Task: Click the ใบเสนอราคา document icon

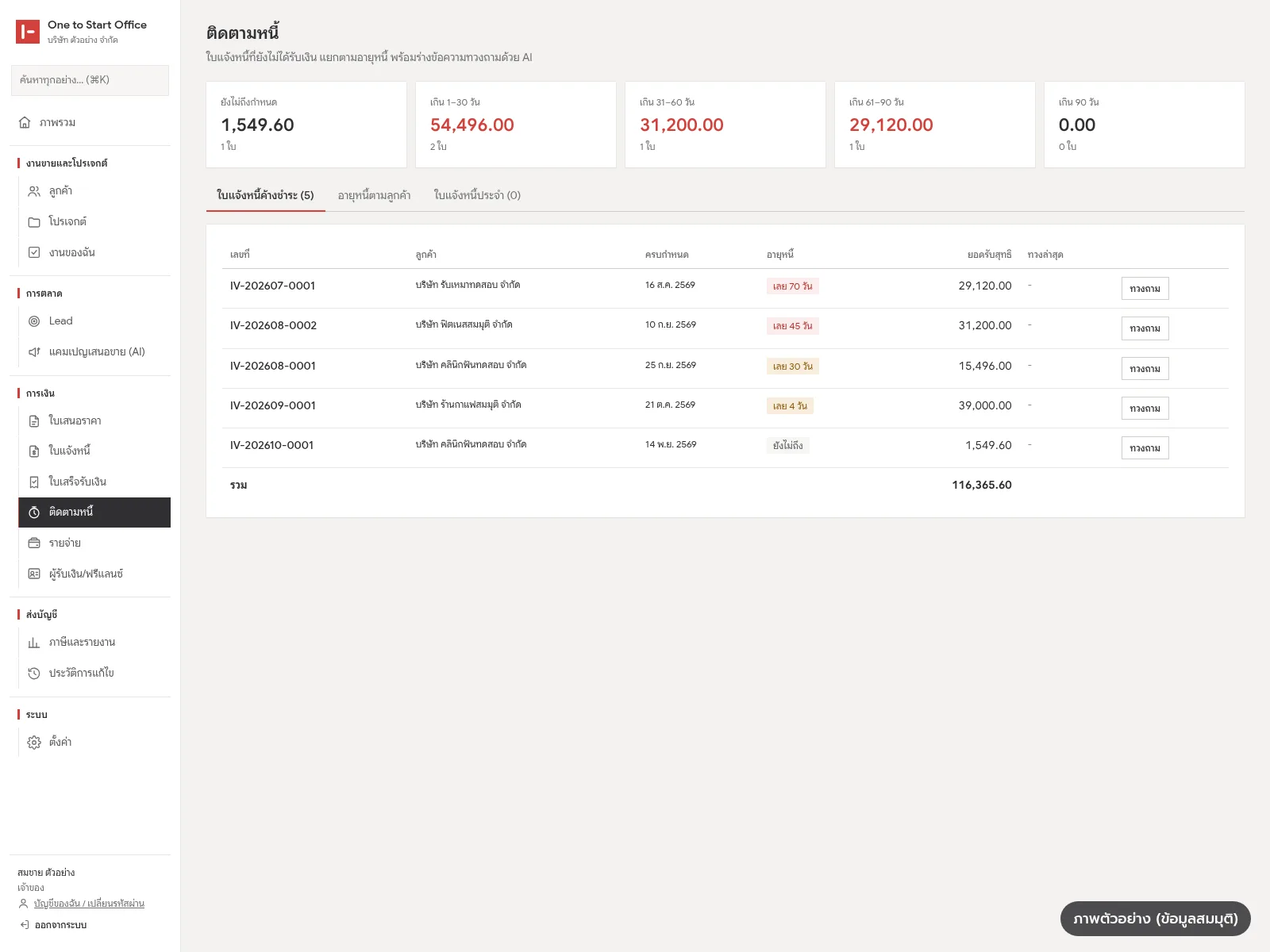Action: [x=34, y=421]
